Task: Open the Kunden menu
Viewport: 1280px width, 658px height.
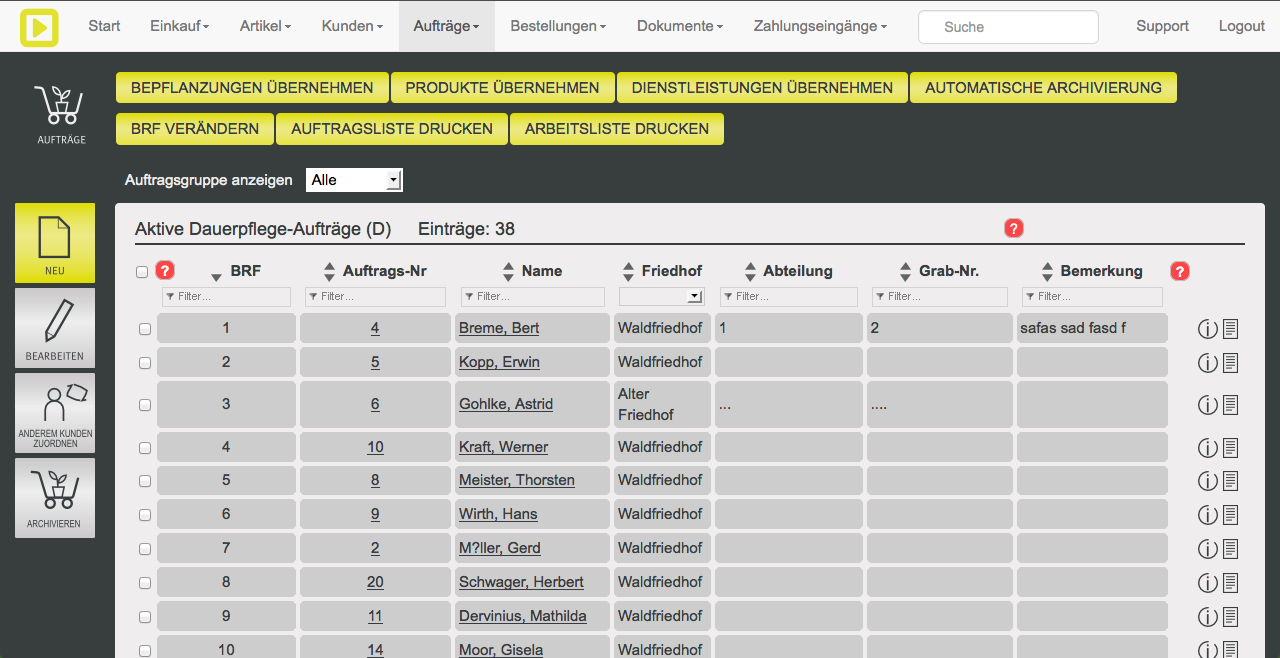Action: (x=352, y=26)
